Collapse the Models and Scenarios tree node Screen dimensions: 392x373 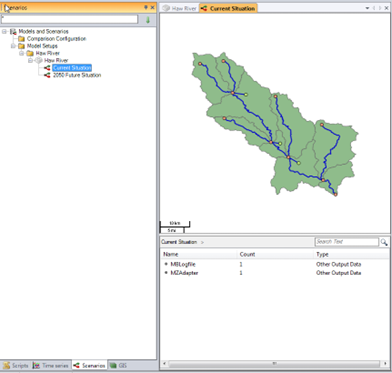[4, 31]
